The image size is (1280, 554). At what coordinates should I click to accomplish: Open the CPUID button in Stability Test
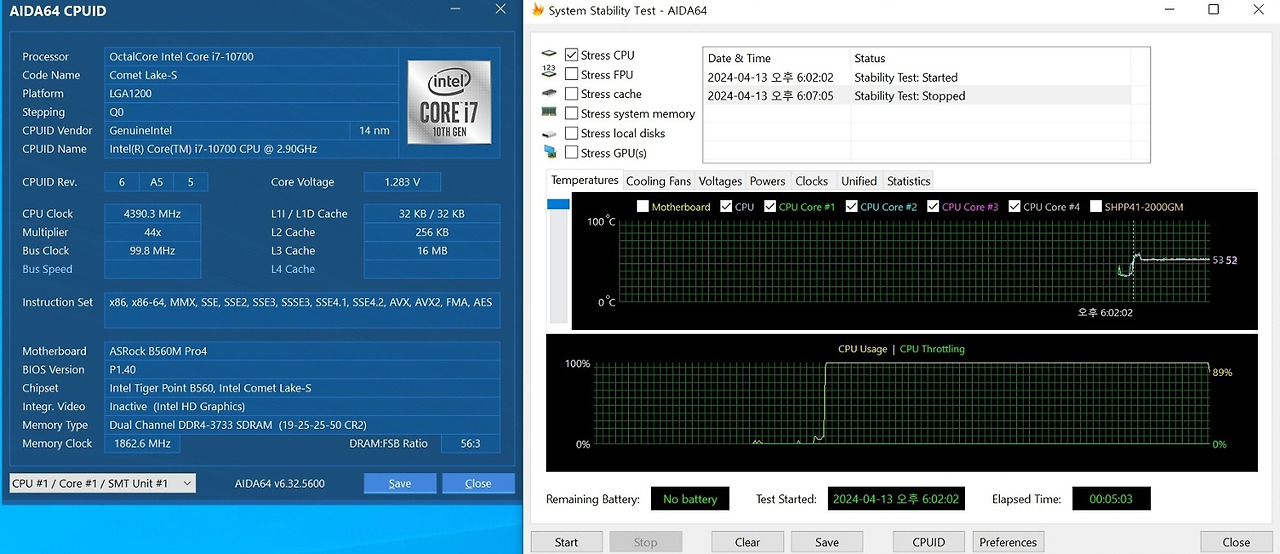tap(929, 542)
